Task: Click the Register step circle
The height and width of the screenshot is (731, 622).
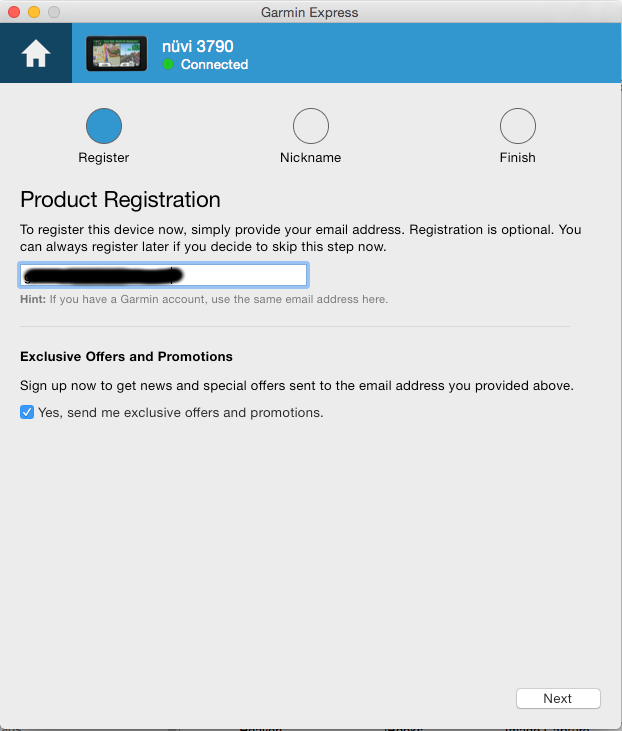Action: coord(104,126)
